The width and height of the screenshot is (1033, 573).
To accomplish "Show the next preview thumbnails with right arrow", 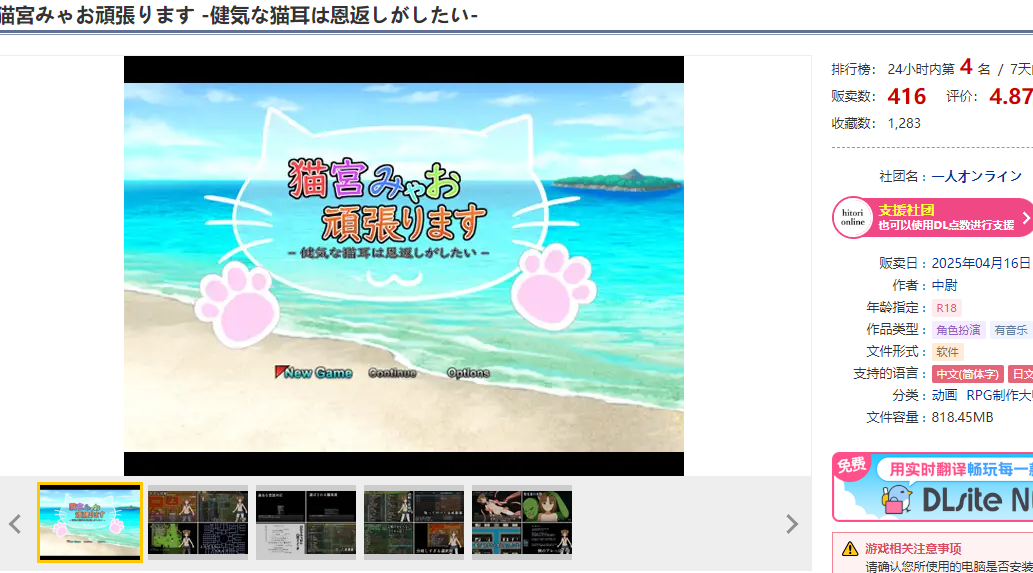I will coord(791,523).
